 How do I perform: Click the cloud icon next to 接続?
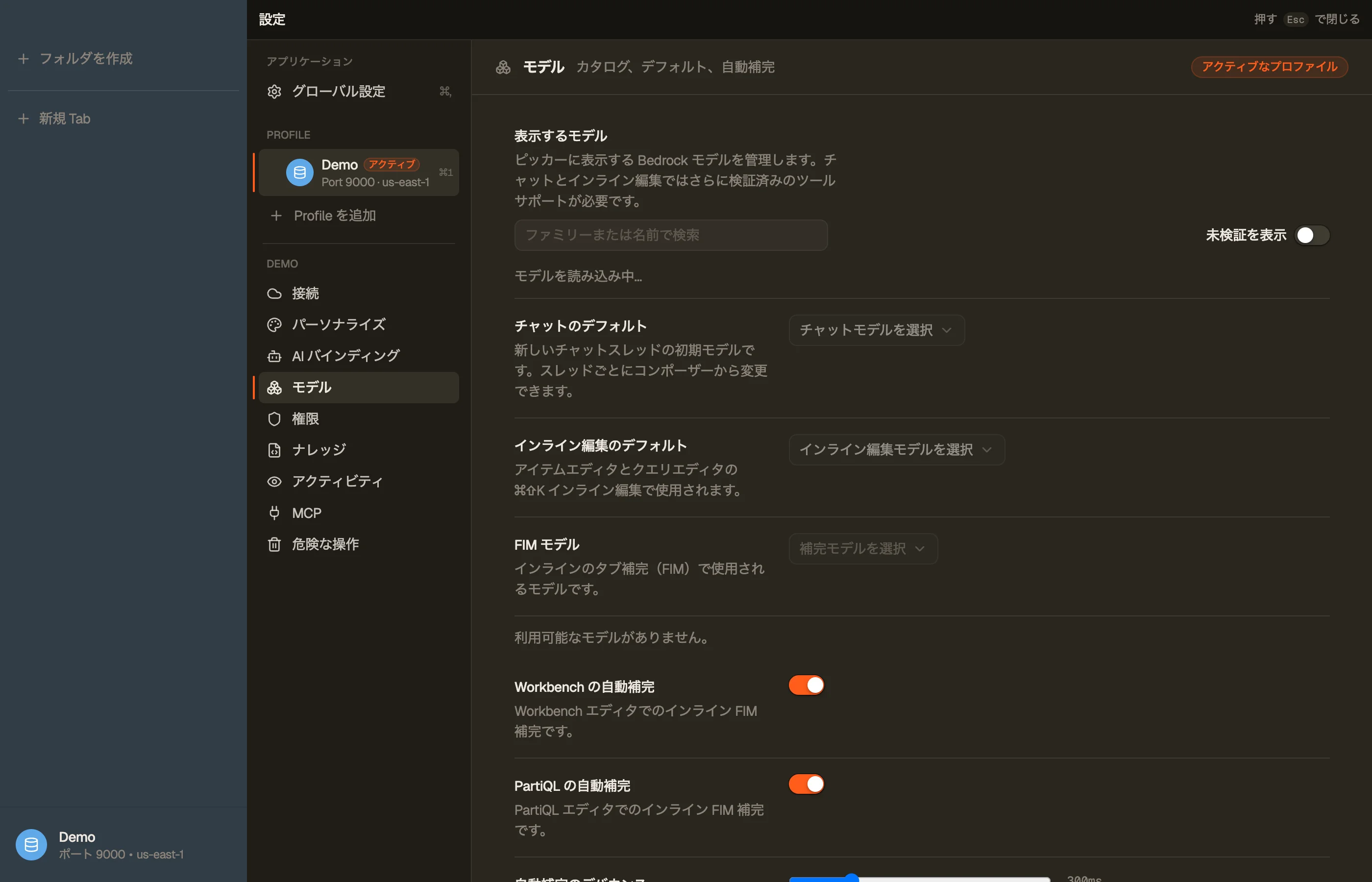(274, 294)
